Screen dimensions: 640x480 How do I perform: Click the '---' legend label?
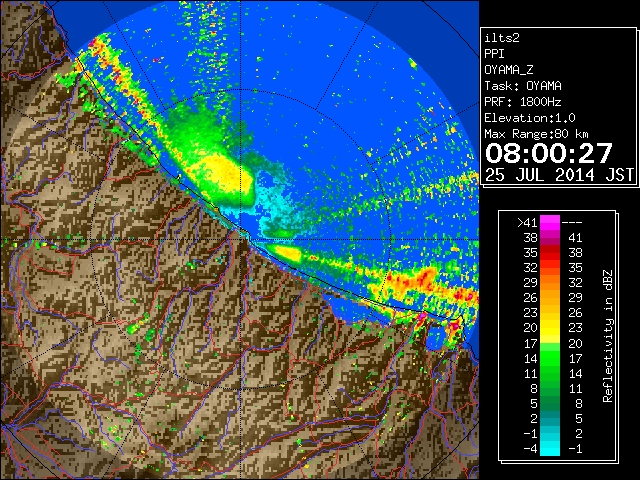pyautogui.click(x=572, y=222)
